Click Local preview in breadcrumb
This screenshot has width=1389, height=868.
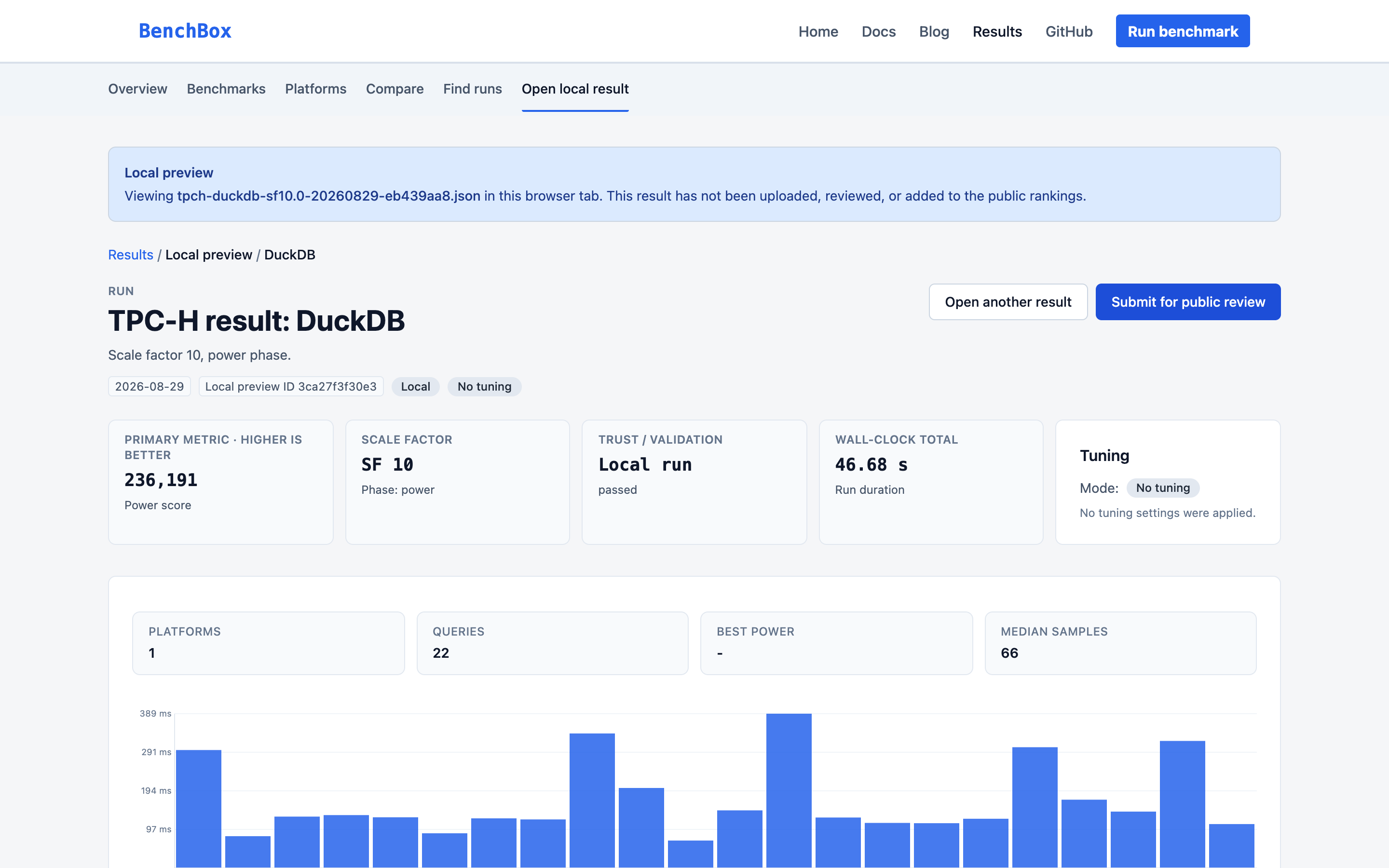(209, 255)
